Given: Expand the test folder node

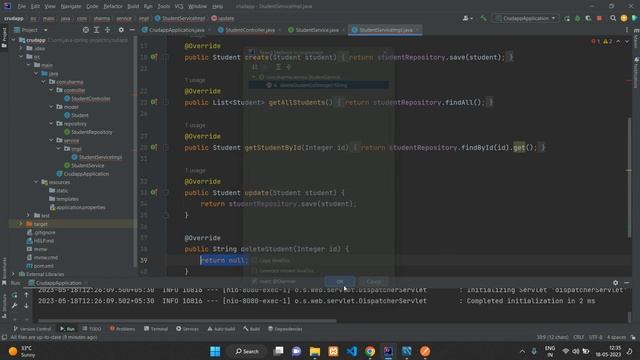Looking at the screenshot, I should [x=29, y=216].
